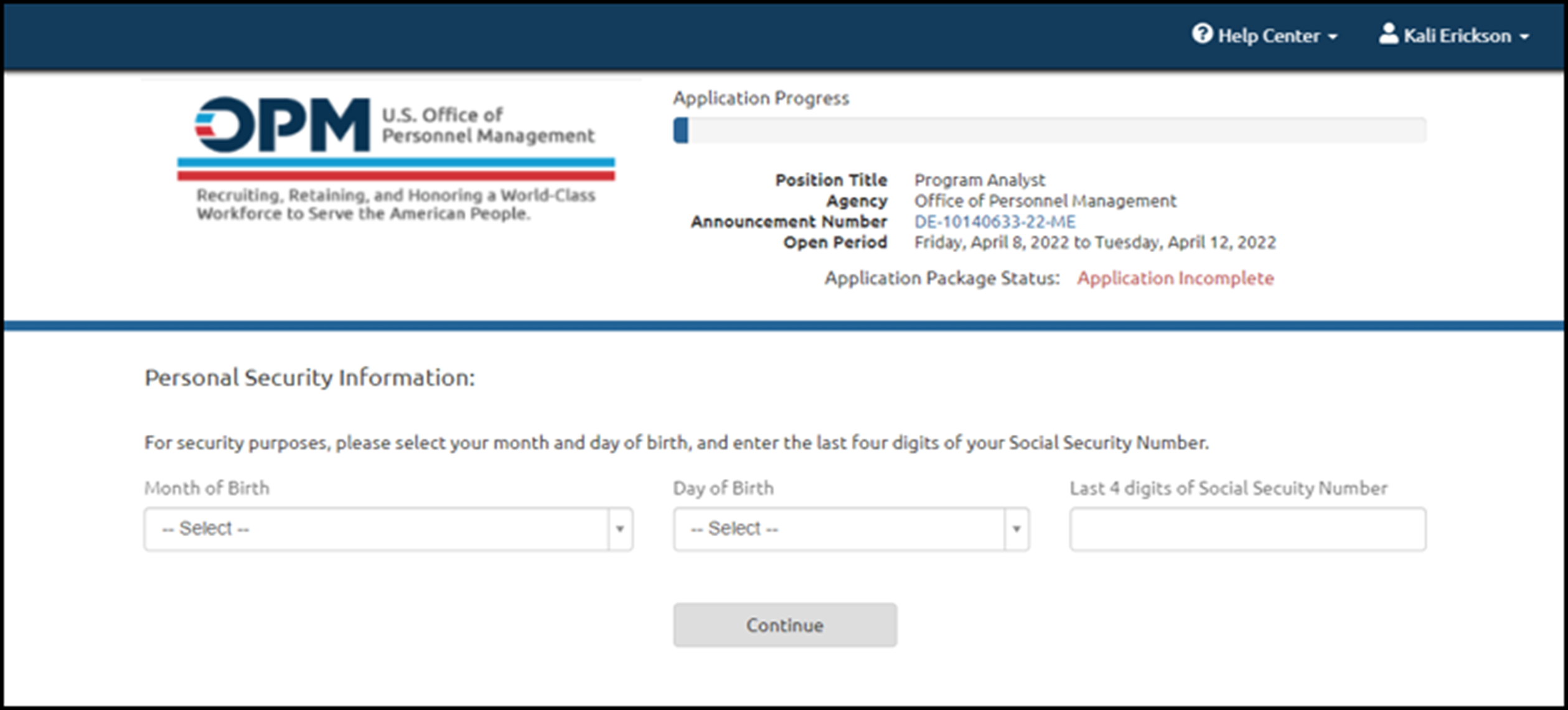Click the Announcement Number label
Viewport: 1568px width, 710px height.
click(789, 222)
